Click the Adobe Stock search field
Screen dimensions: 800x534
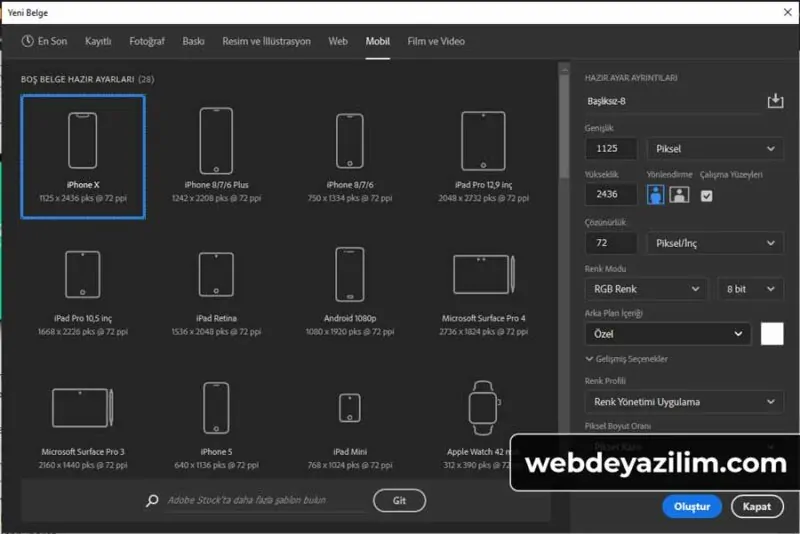[x=265, y=500]
